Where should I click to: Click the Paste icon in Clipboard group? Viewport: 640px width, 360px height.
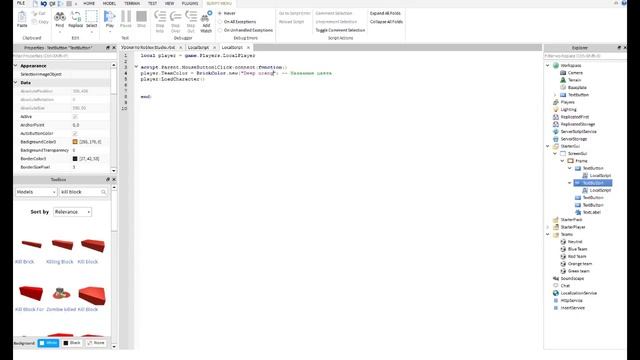coord(22,17)
